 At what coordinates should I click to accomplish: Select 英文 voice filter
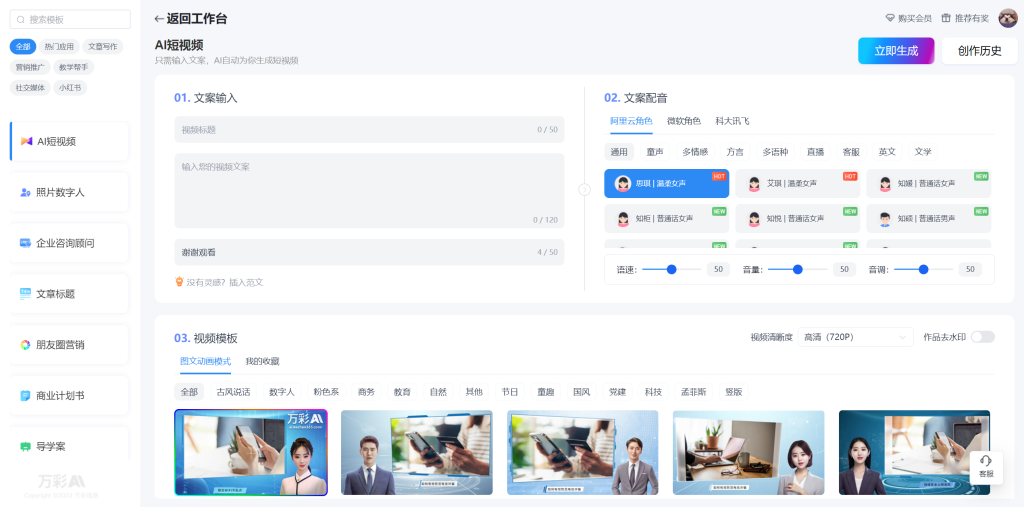tap(887, 152)
